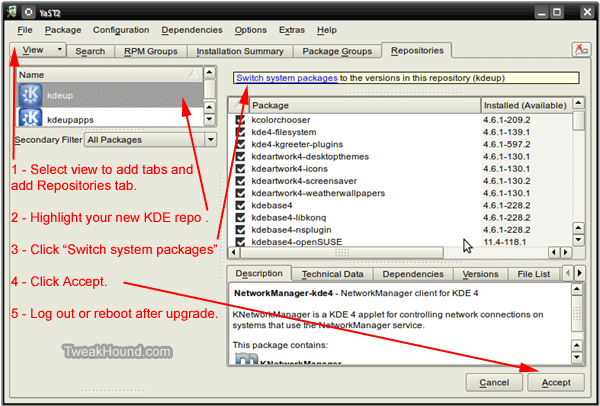Select the kdebase4-nsplugin package name
Image resolution: width=600 pixels, height=406 pixels.
coord(291,230)
